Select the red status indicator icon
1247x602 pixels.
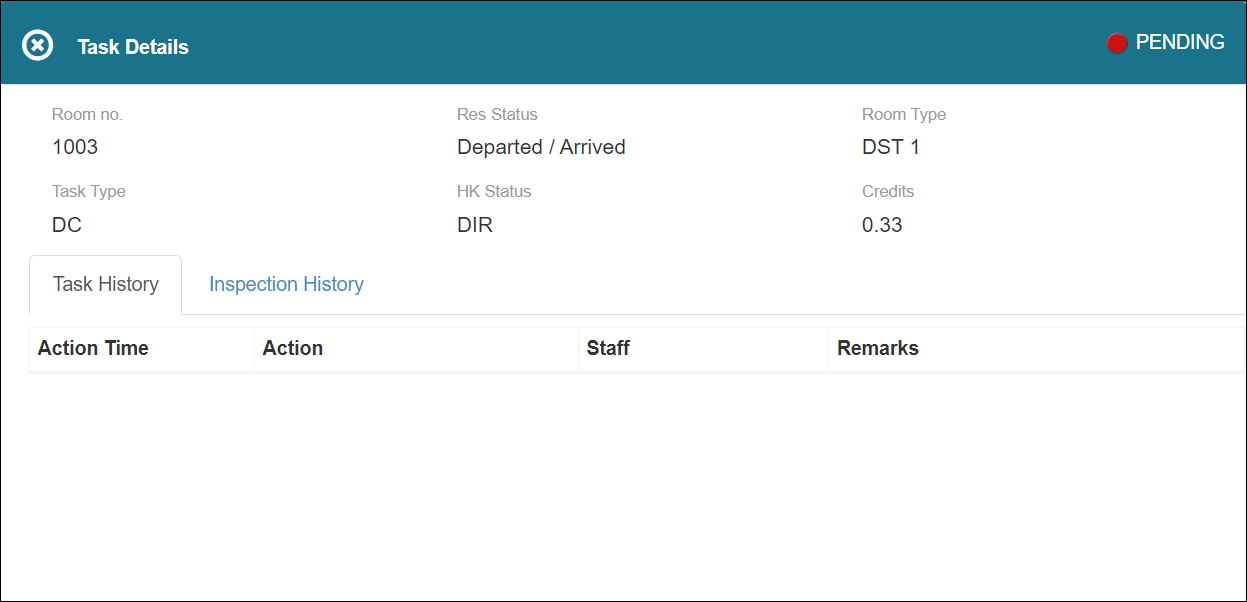(1117, 42)
